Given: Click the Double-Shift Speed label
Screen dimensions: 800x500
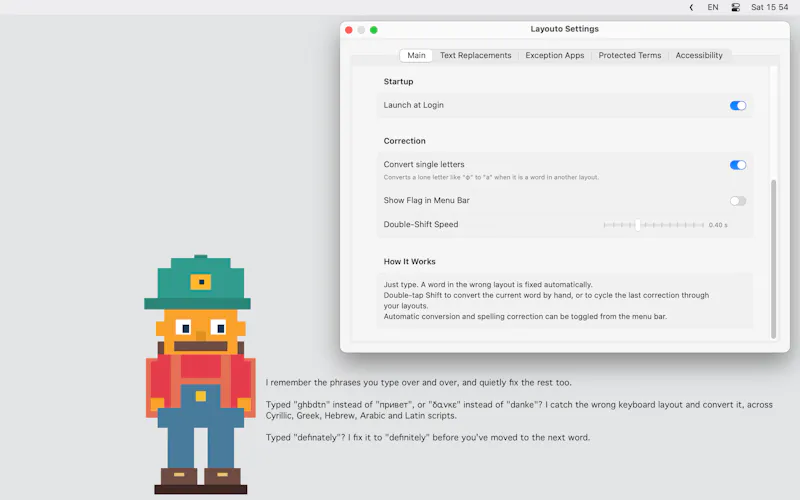Looking at the screenshot, I should pyautogui.click(x=421, y=224).
